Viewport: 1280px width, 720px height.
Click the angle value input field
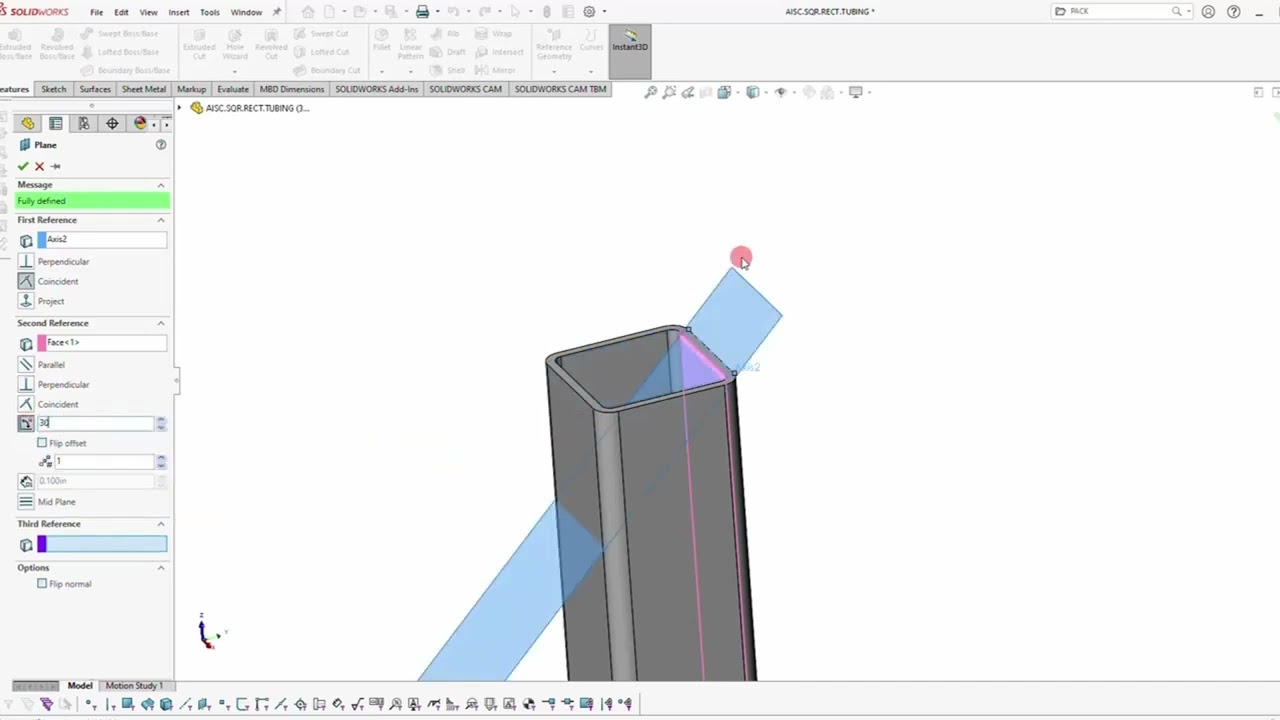click(96, 423)
